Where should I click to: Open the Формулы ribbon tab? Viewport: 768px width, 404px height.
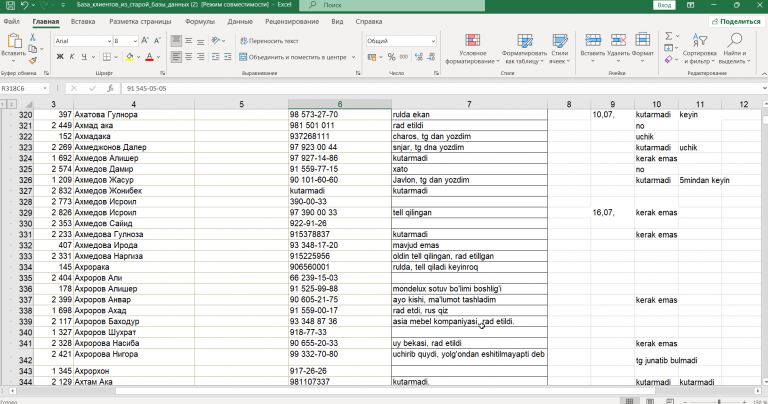(200, 22)
